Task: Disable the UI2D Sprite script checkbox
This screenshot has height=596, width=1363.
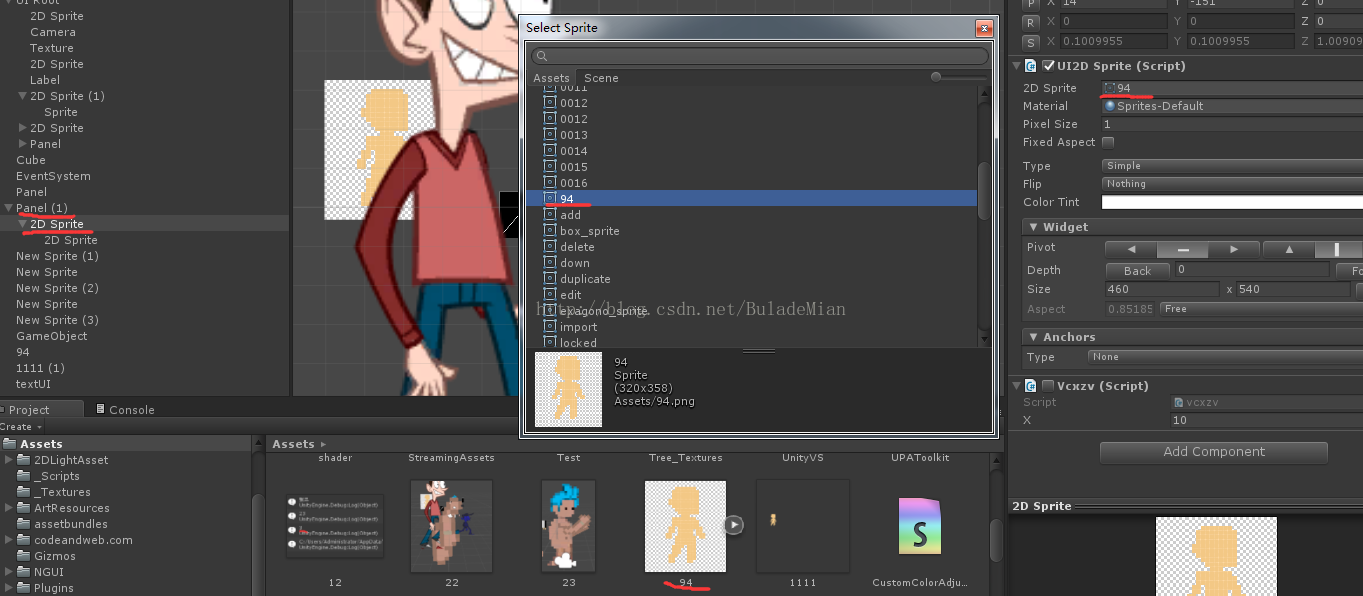Action: (x=1049, y=66)
